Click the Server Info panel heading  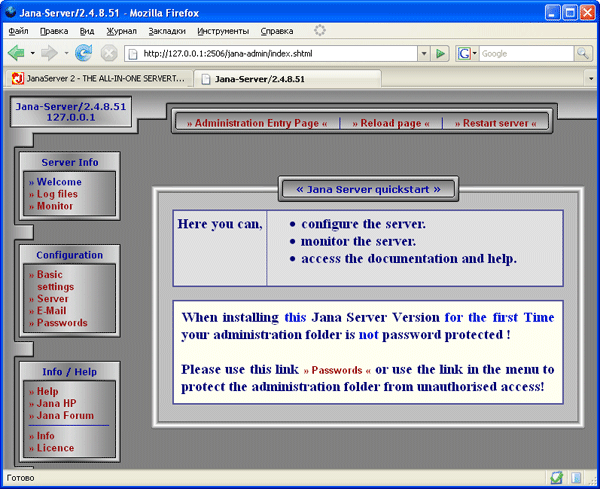(70, 162)
